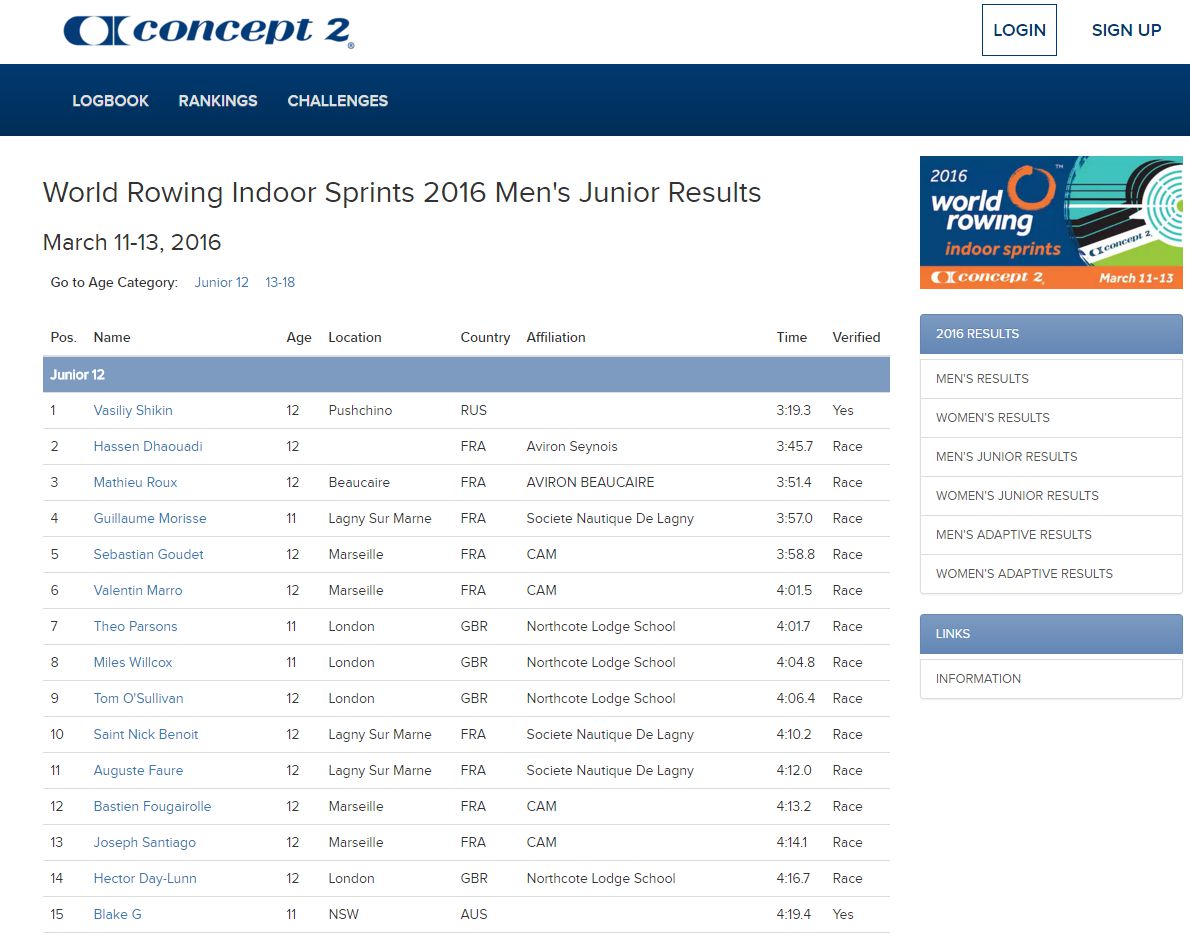The height and width of the screenshot is (944, 1190).
Task: Select the AUS country cell
Action: coord(474,914)
